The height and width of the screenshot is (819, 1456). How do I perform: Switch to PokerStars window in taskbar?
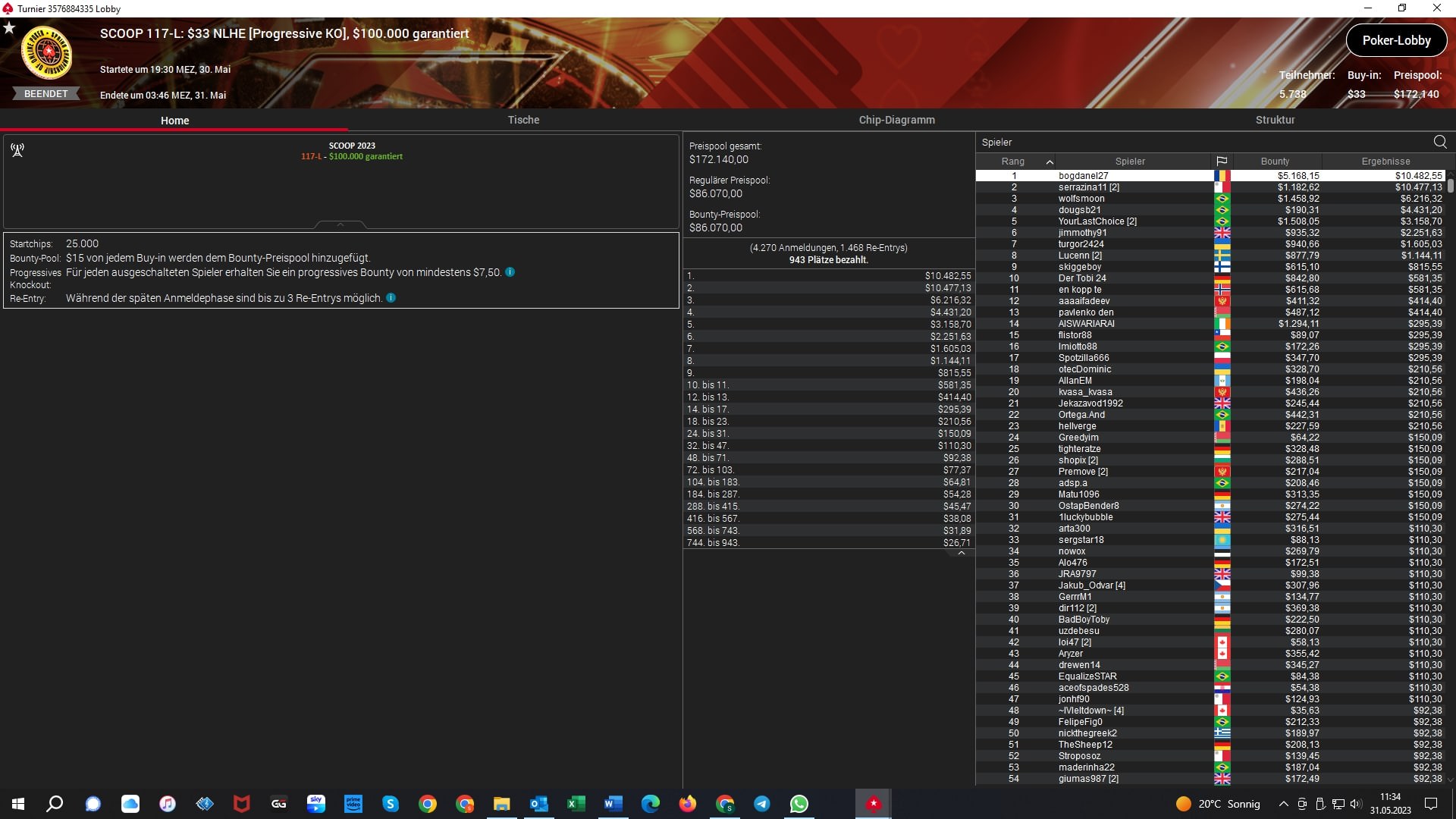coord(874,804)
